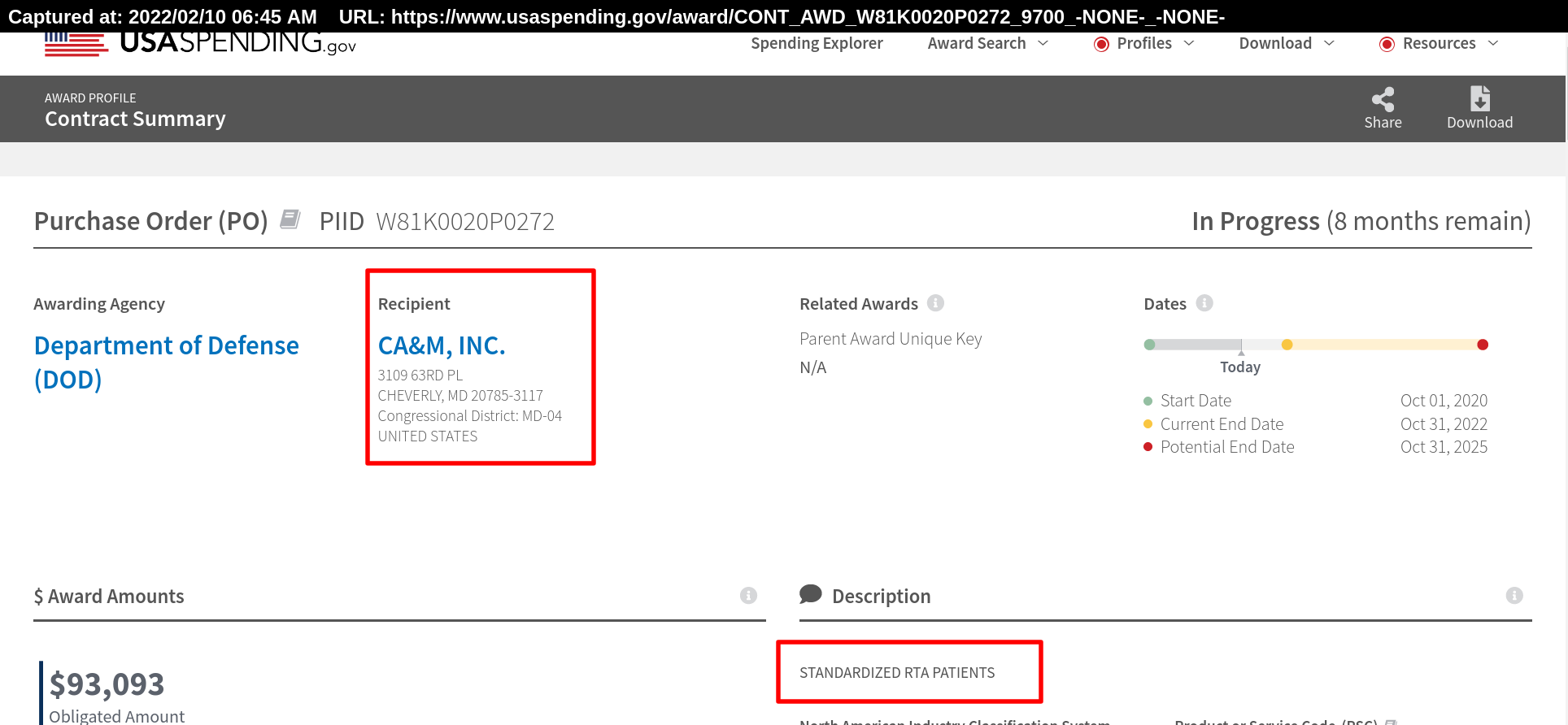
Task: Click the red new-feature dot beside Resources
Action: coord(1387,44)
